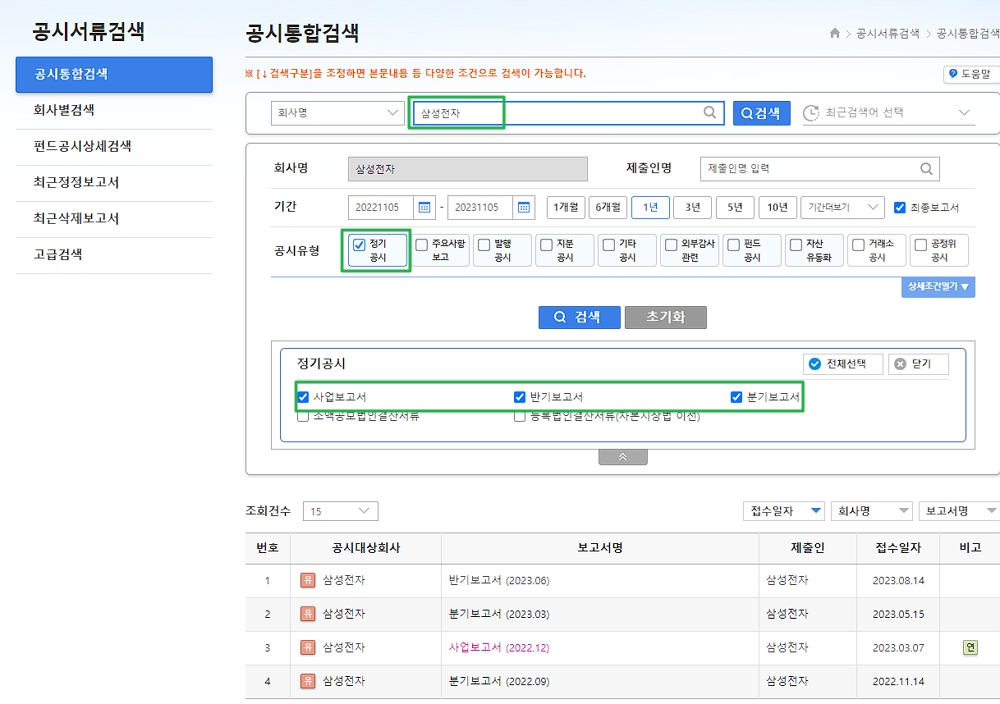Toggle the 발행공시 checkbox
Screen dimensions: 1000x704
(484, 244)
